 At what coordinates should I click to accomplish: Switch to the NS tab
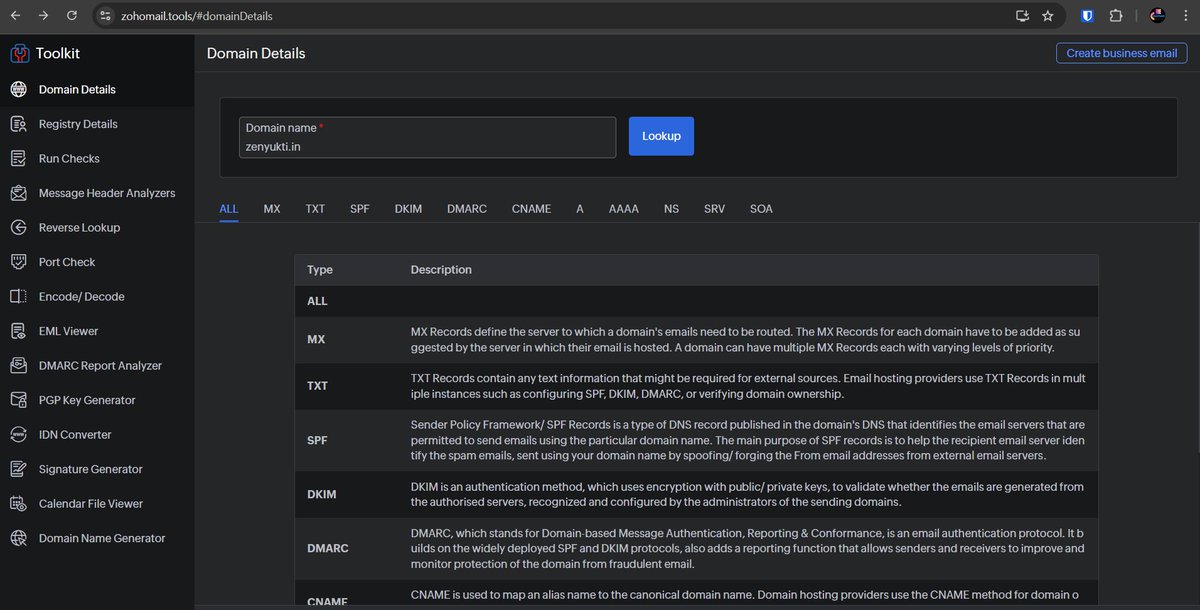click(671, 209)
